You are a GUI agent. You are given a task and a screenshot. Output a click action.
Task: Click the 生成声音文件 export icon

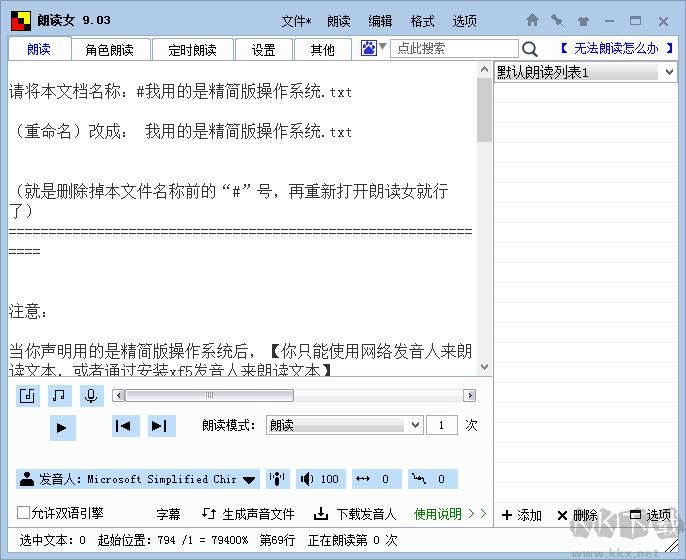coord(209,513)
